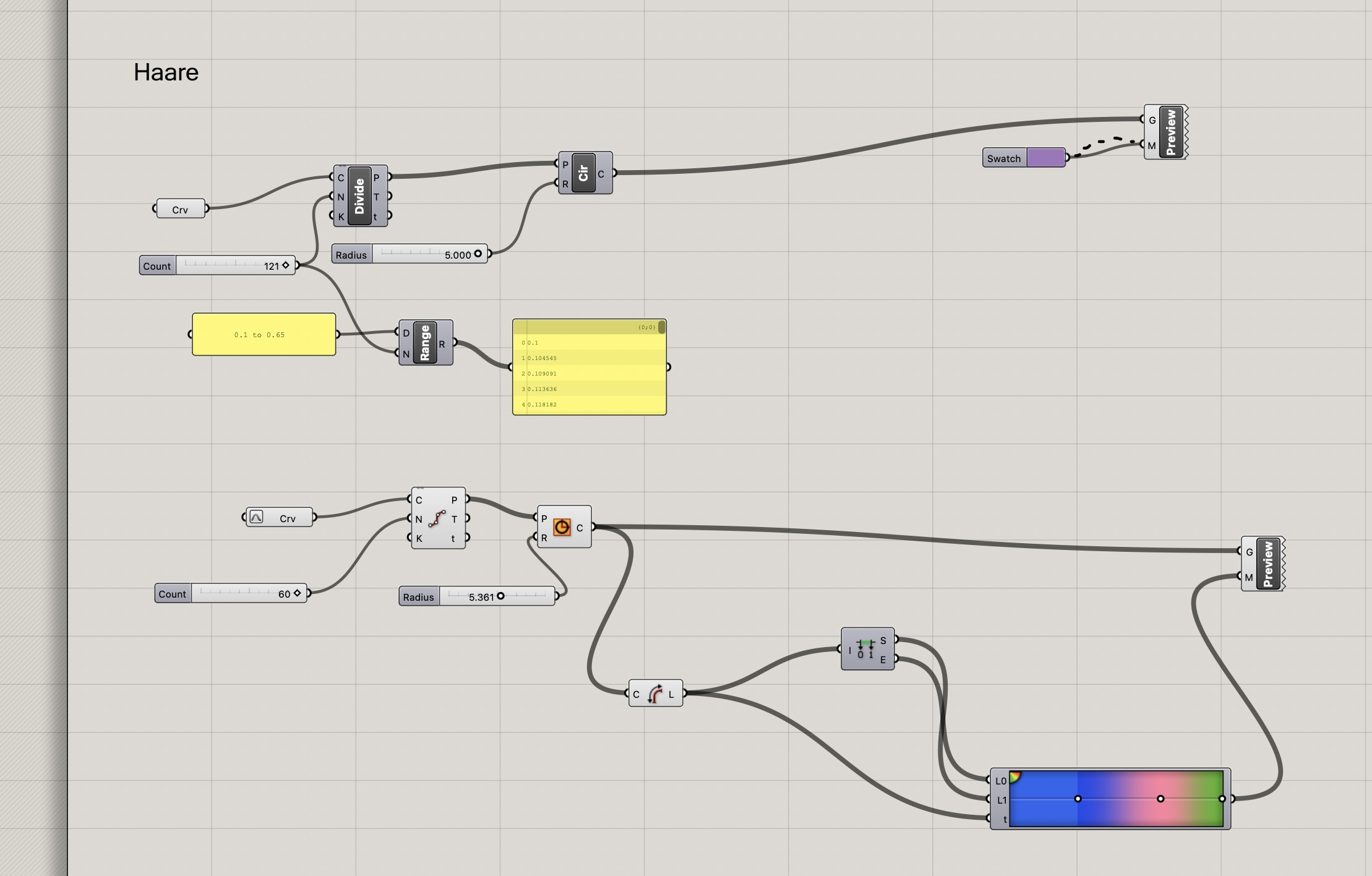Click the Haare group title
Screen dimensions: 1372x876
pos(165,72)
